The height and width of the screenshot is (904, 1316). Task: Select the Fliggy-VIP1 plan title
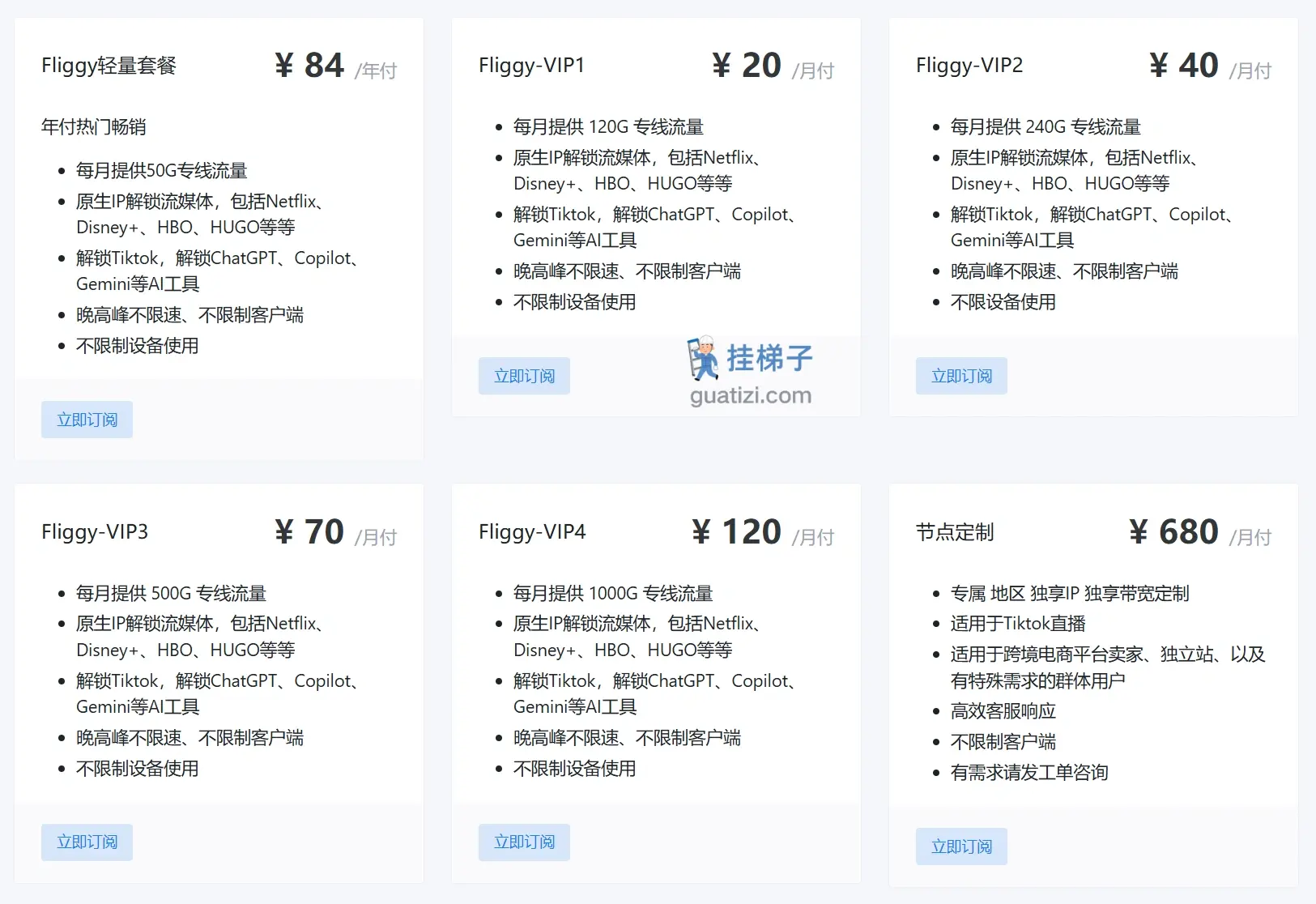(531, 66)
